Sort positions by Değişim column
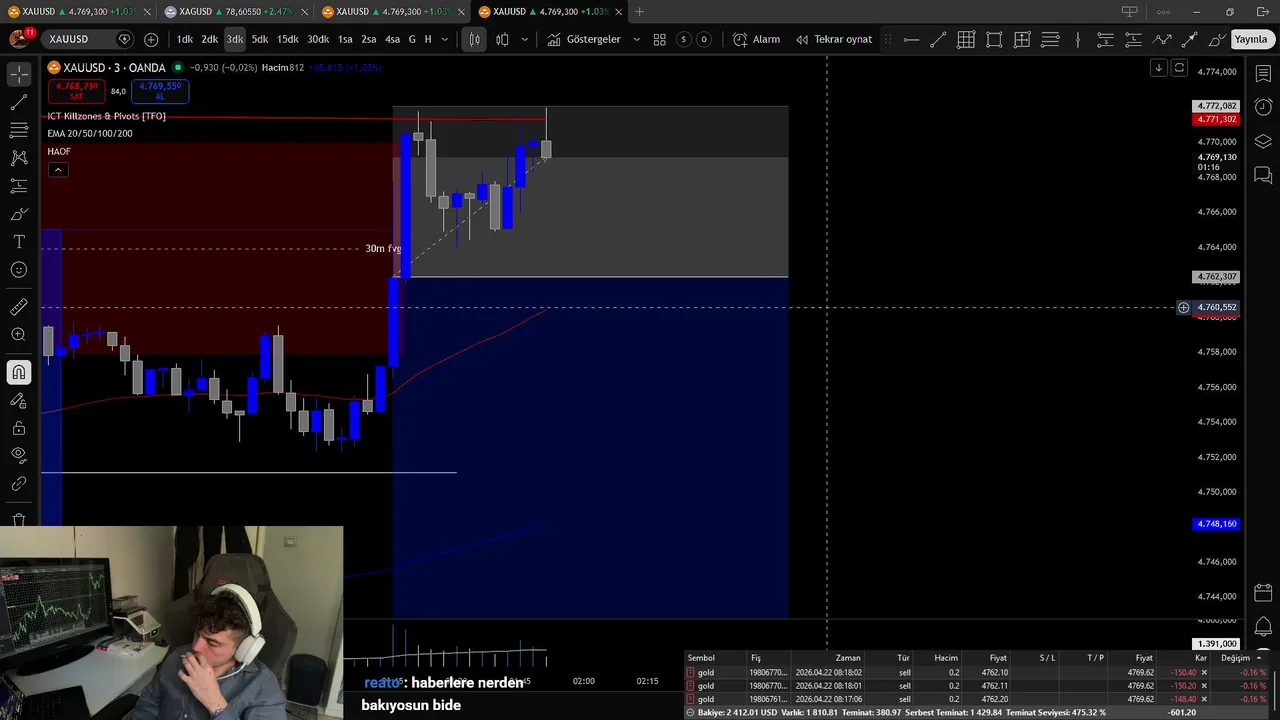 point(1235,658)
